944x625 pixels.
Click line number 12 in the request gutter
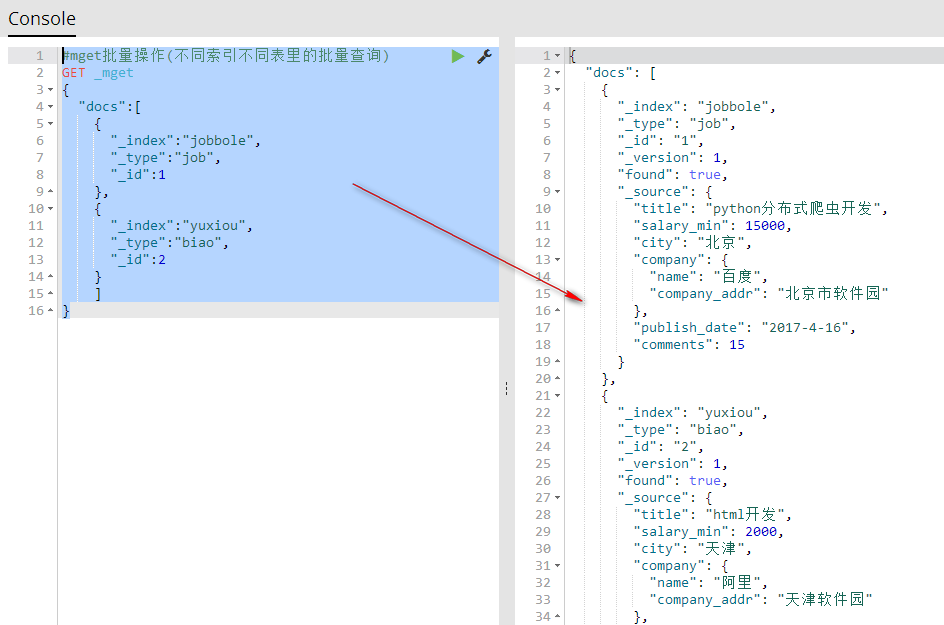pos(36,243)
